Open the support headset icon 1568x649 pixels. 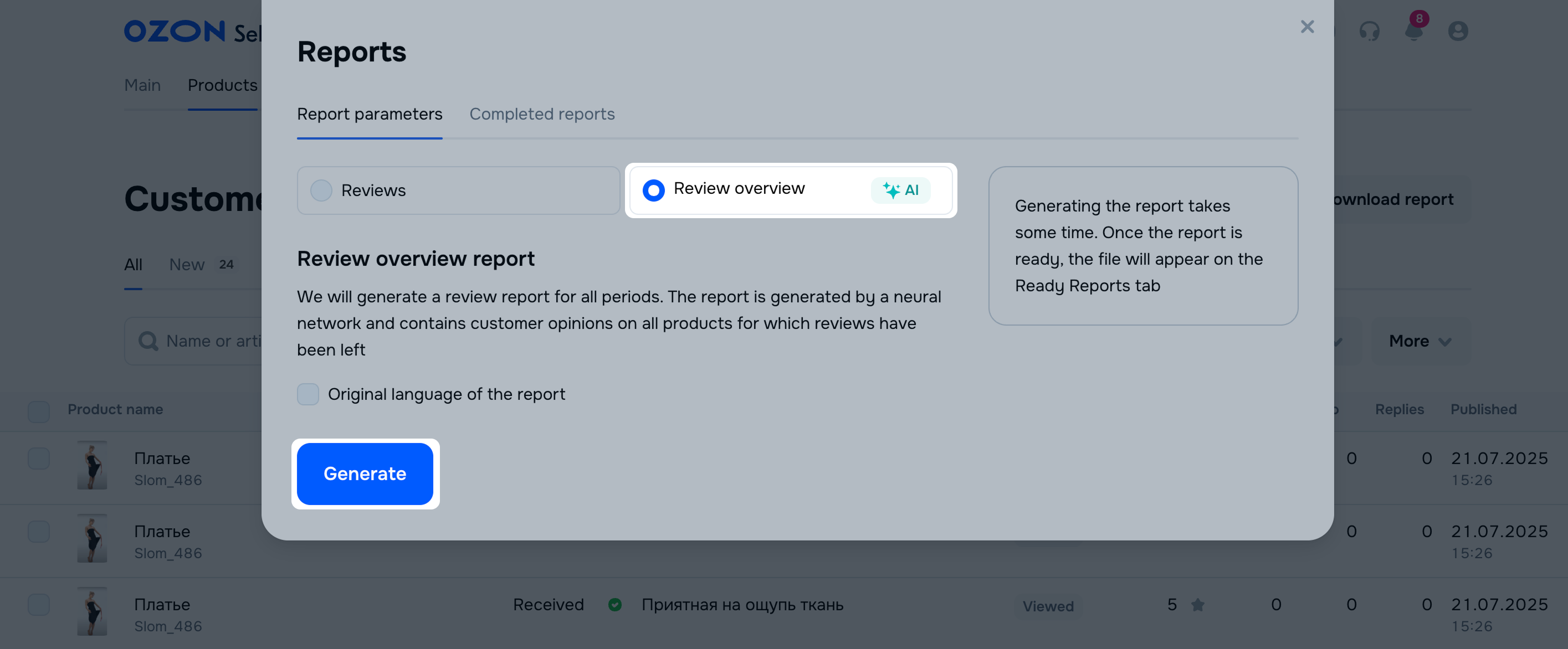tap(1370, 31)
